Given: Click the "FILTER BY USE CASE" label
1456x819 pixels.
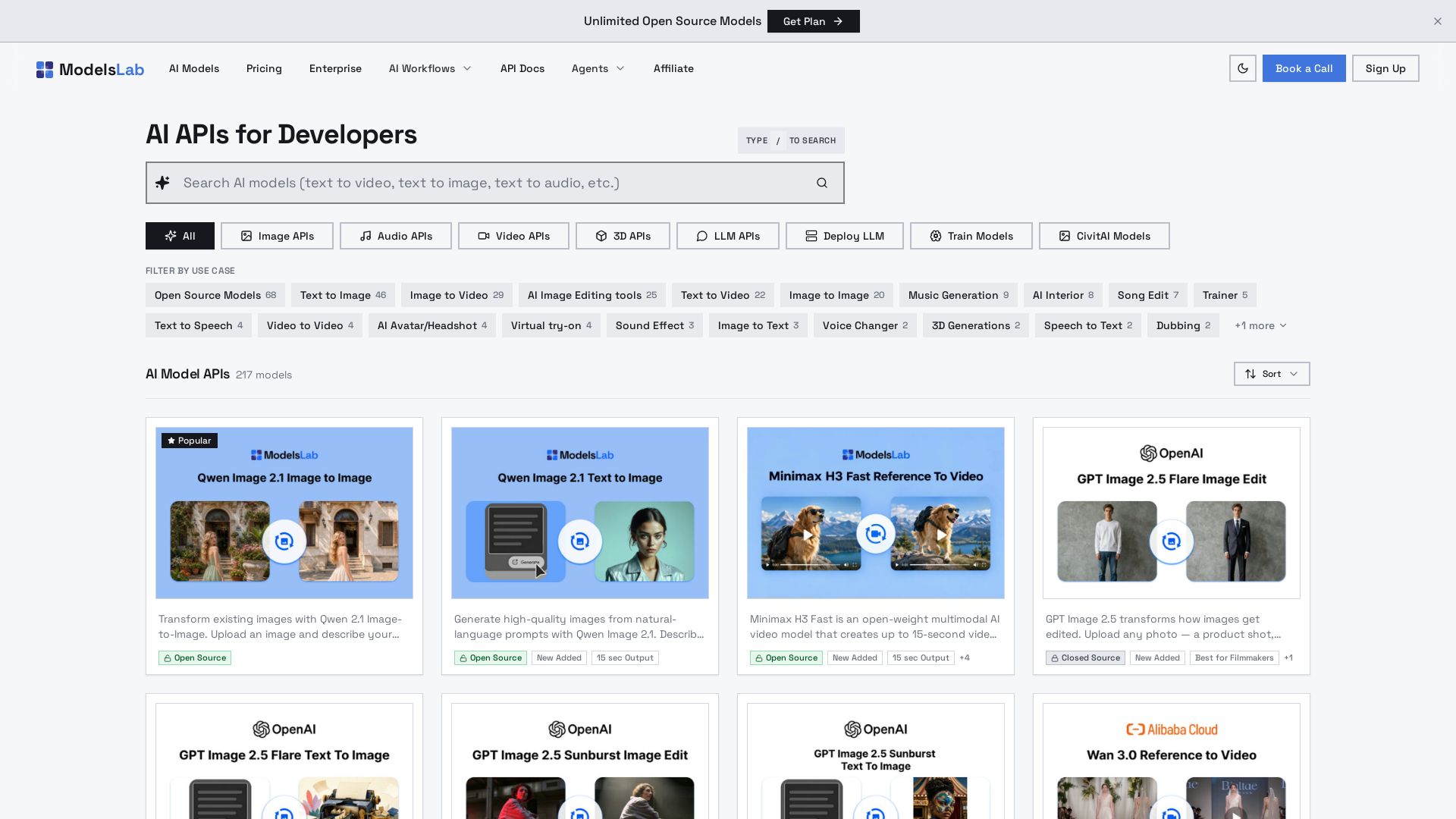Looking at the screenshot, I should point(190,271).
